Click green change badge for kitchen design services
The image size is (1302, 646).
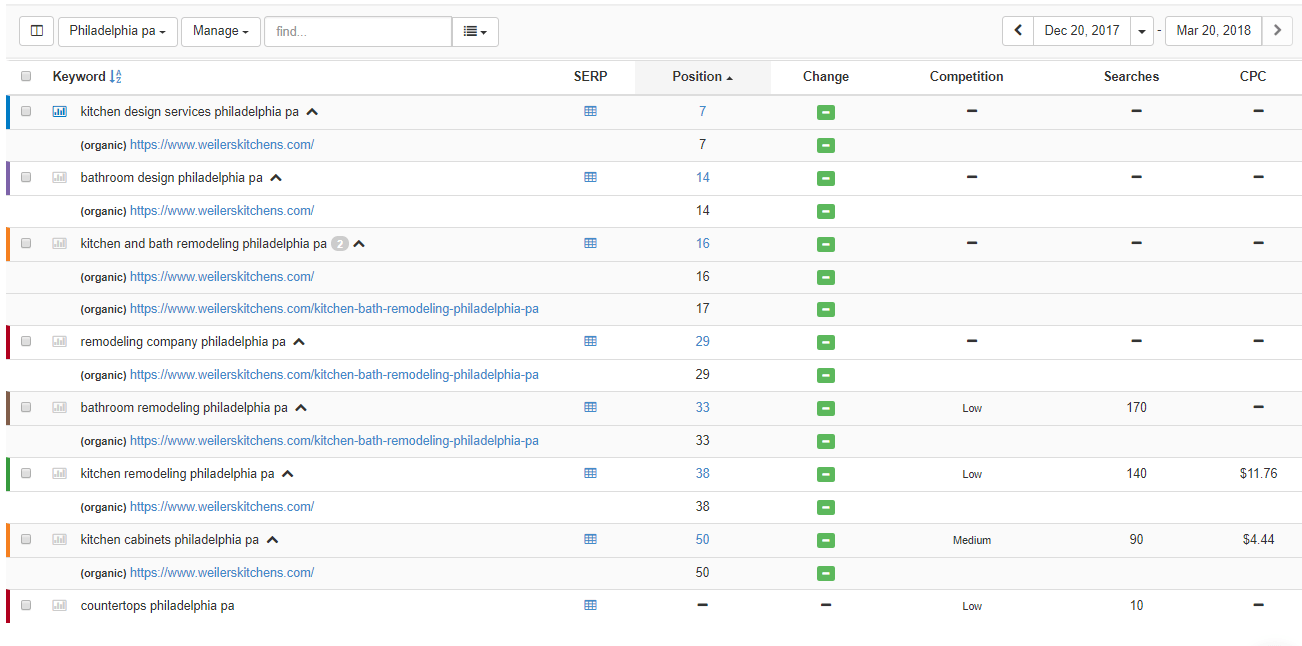tap(826, 113)
